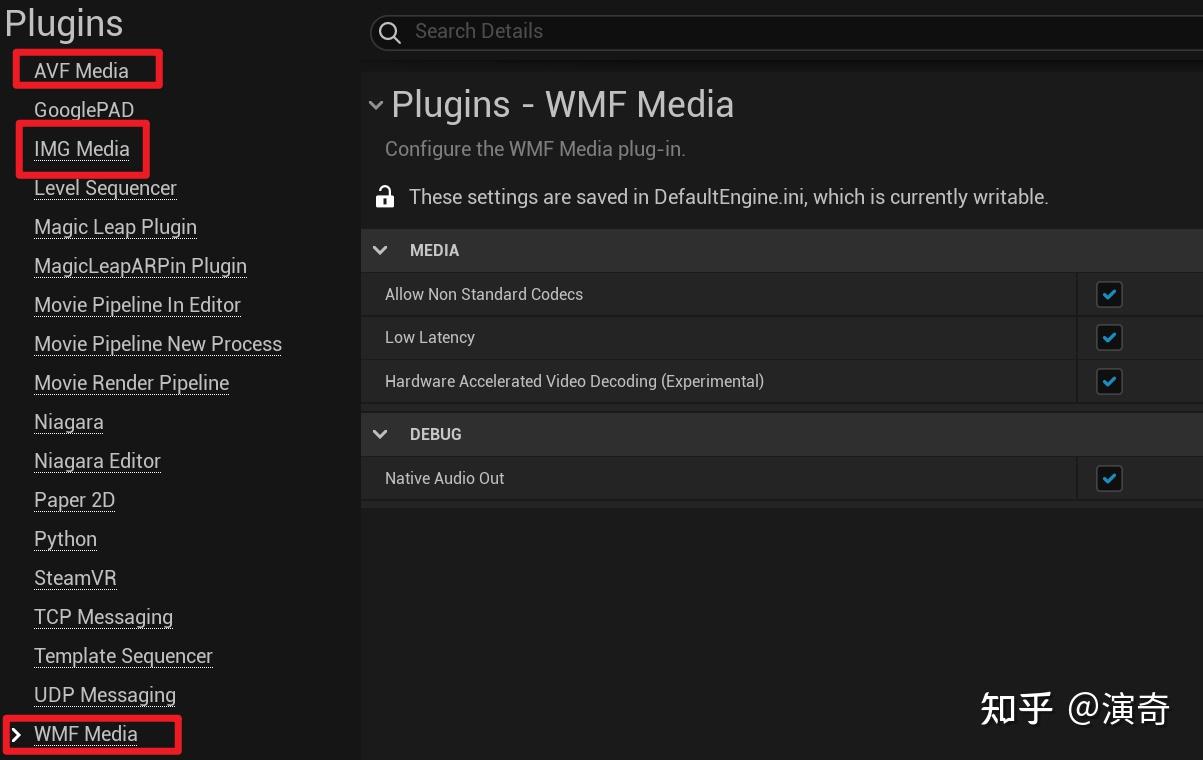
Task: Open Movie Render Pipeline settings
Action: coord(132,383)
